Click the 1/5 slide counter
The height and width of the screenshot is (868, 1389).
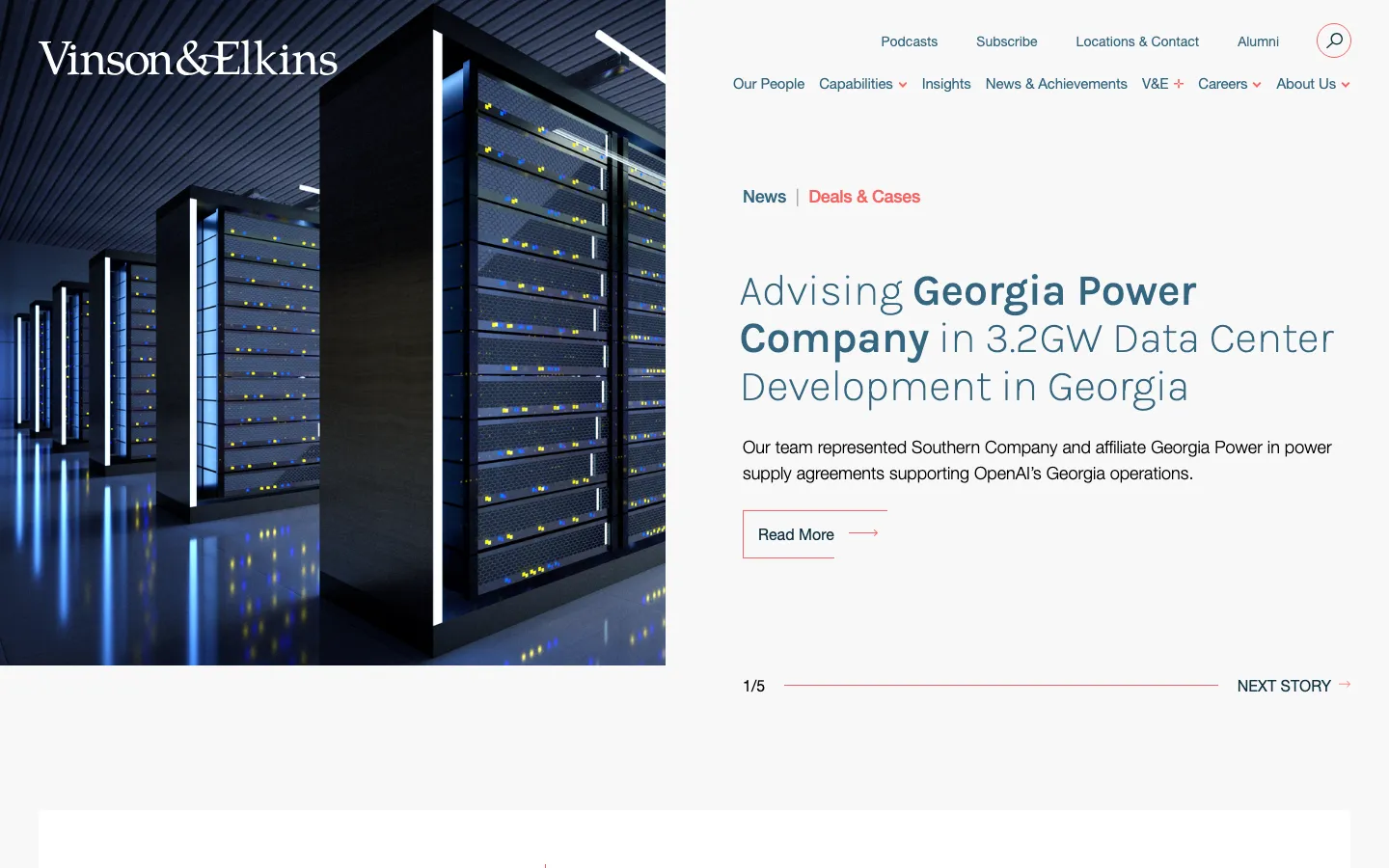753,686
